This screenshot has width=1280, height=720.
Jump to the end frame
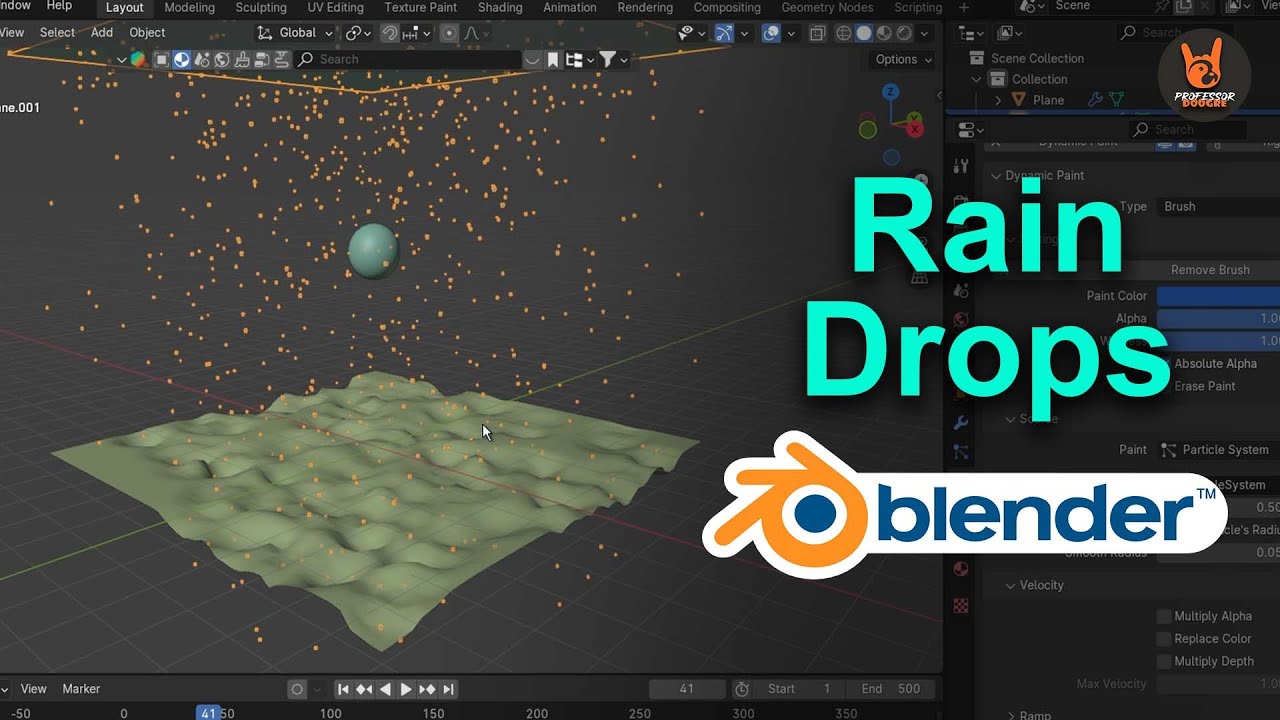click(448, 689)
